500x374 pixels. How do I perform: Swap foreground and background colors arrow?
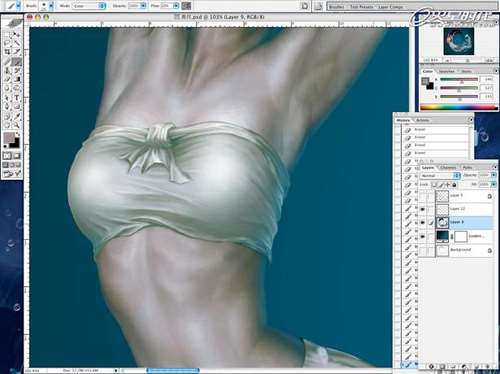(x=18, y=134)
